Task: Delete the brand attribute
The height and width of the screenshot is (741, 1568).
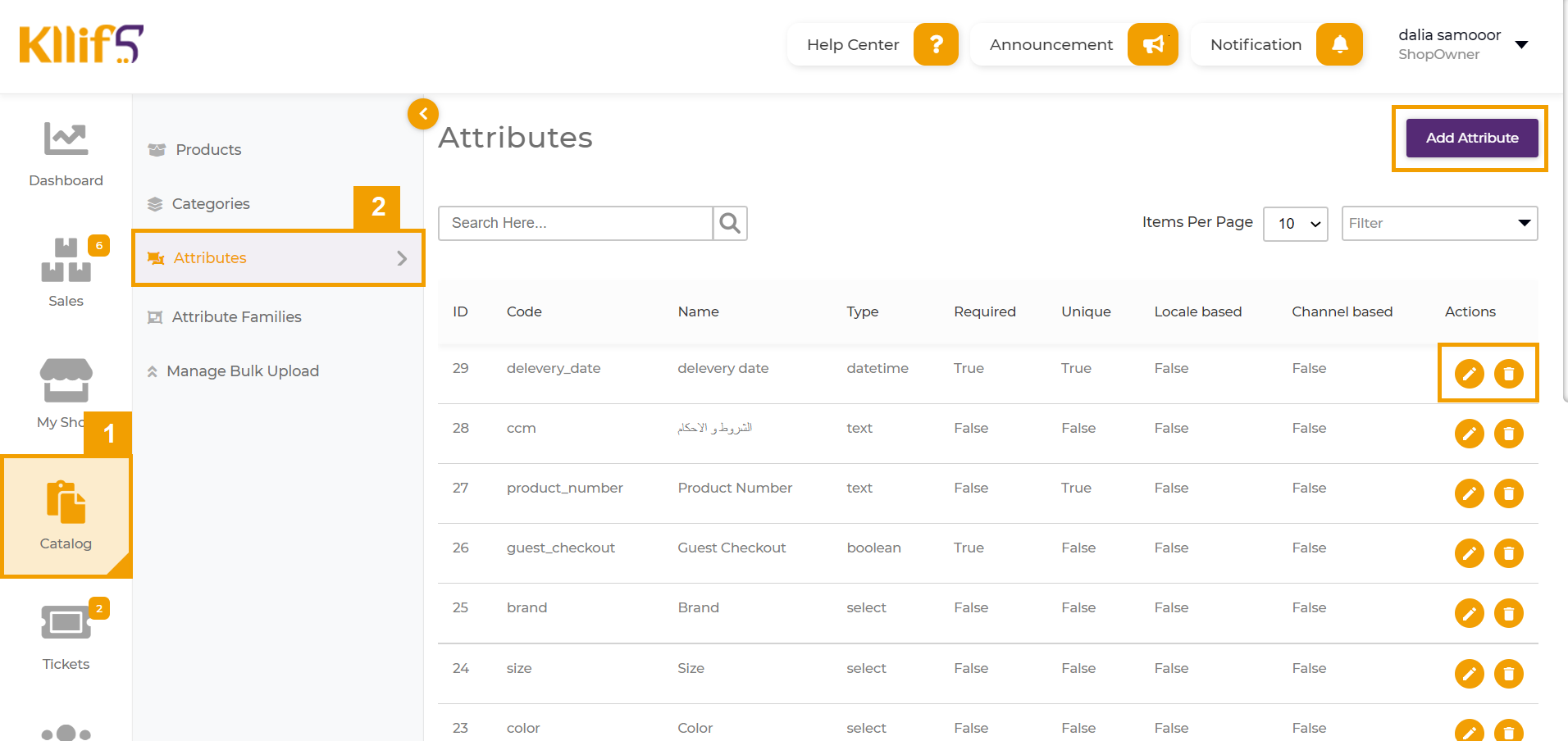Action: pos(1509,613)
